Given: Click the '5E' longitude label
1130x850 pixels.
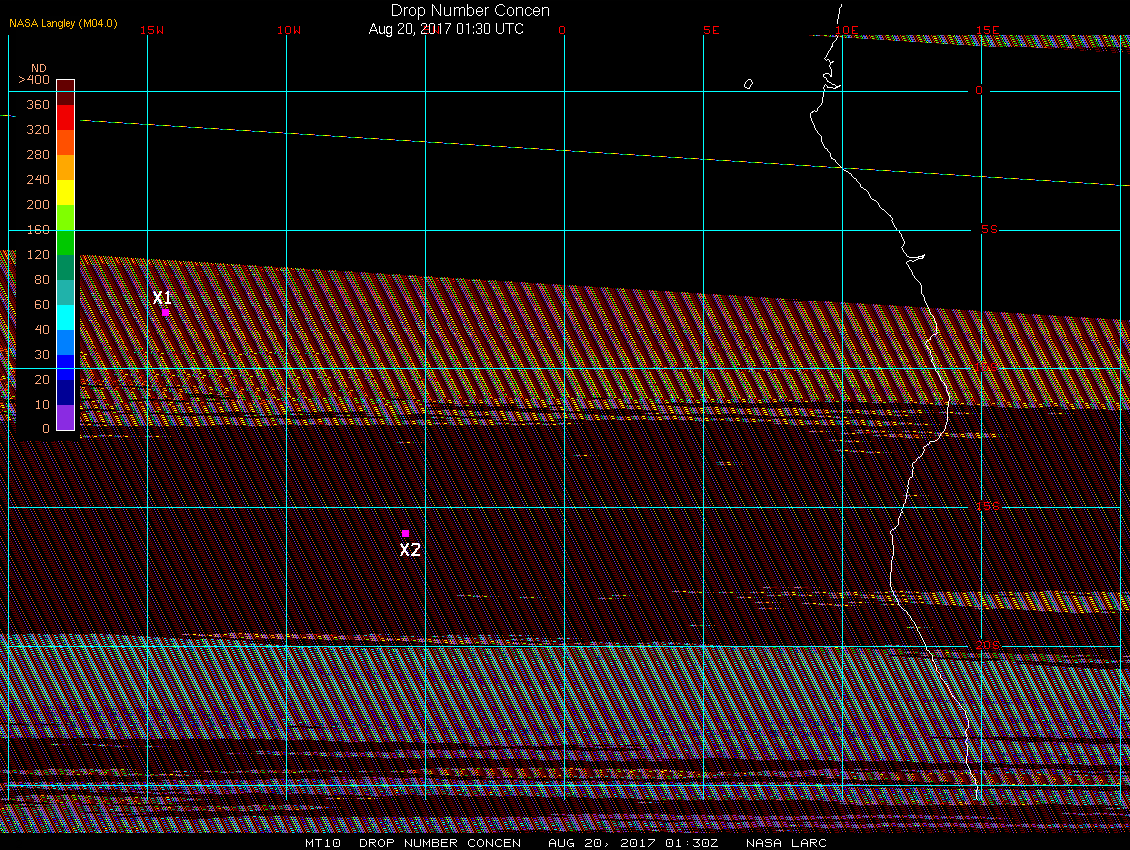Looking at the screenshot, I should 711,30.
